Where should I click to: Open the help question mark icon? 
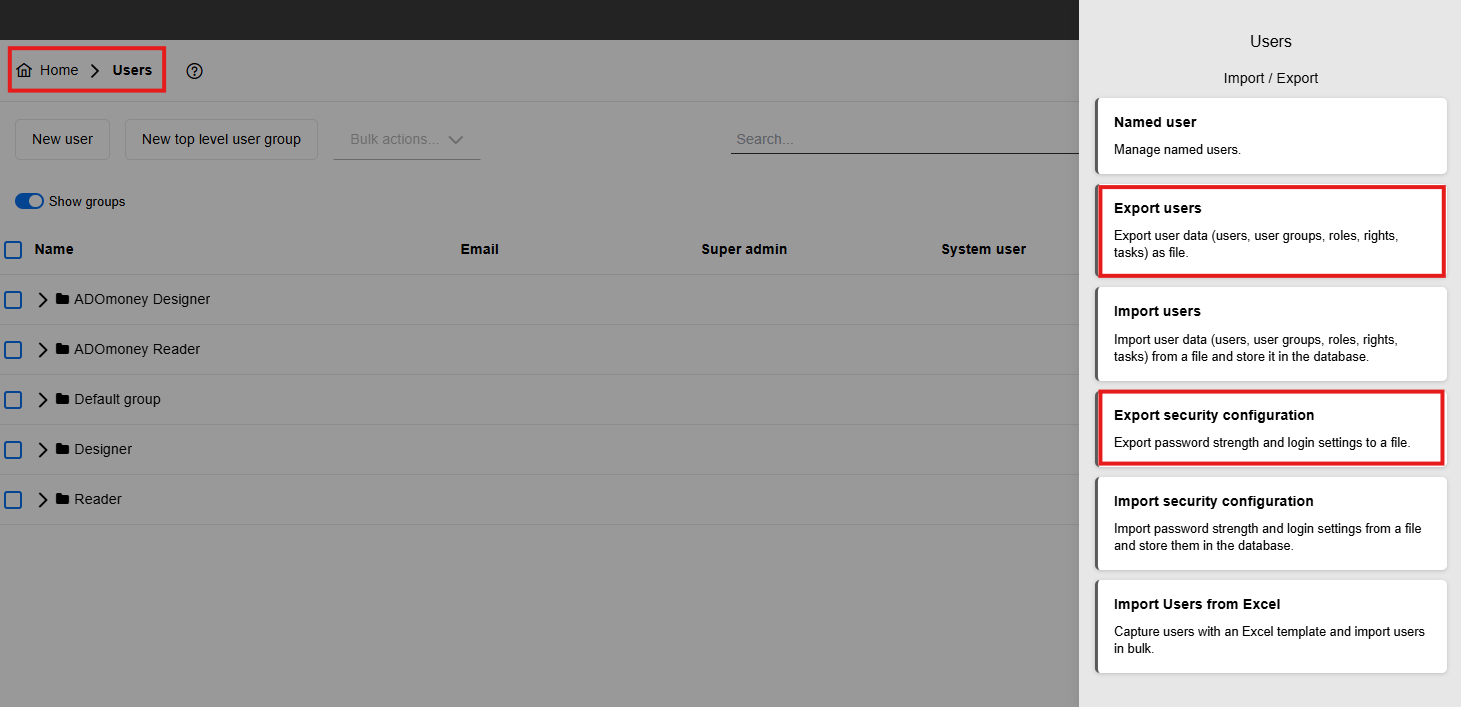(x=194, y=70)
